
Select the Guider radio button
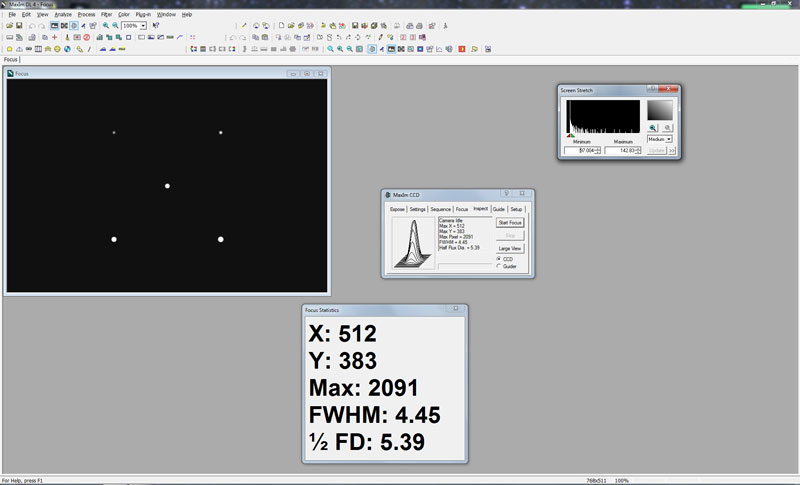[499, 267]
